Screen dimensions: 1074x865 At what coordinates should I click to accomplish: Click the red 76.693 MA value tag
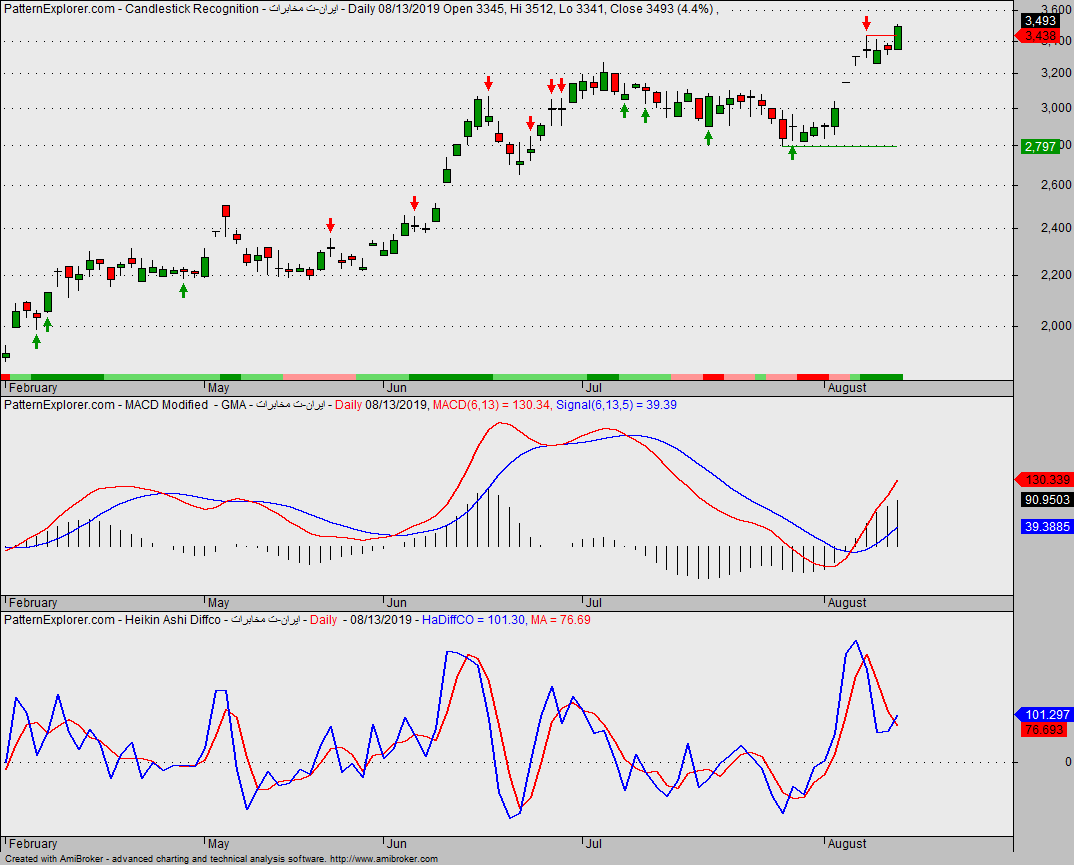(x=1043, y=729)
